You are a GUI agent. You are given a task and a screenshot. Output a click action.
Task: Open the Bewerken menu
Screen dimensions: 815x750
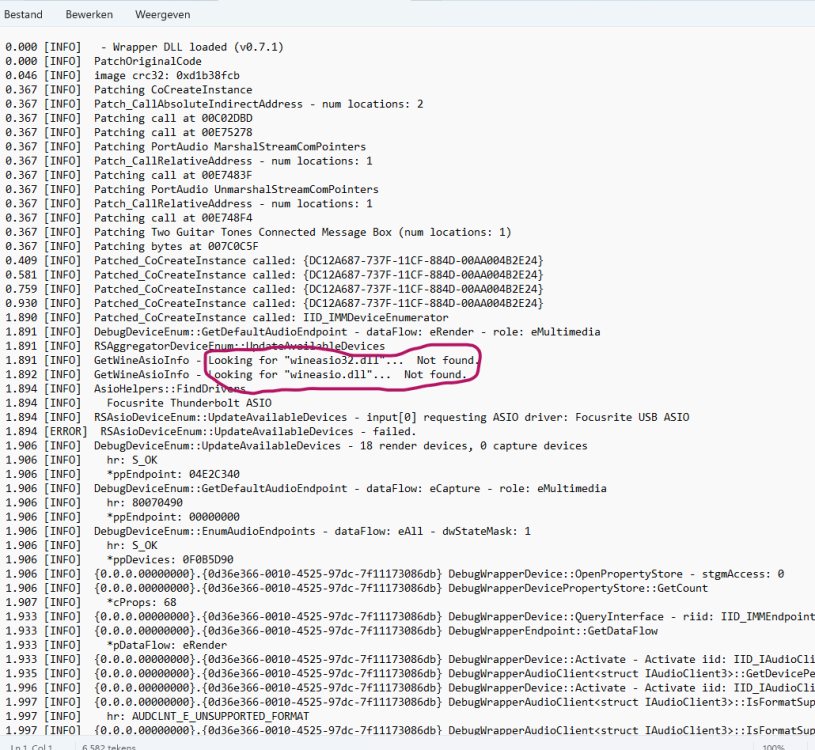pyautogui.click(x=89, y=15)
